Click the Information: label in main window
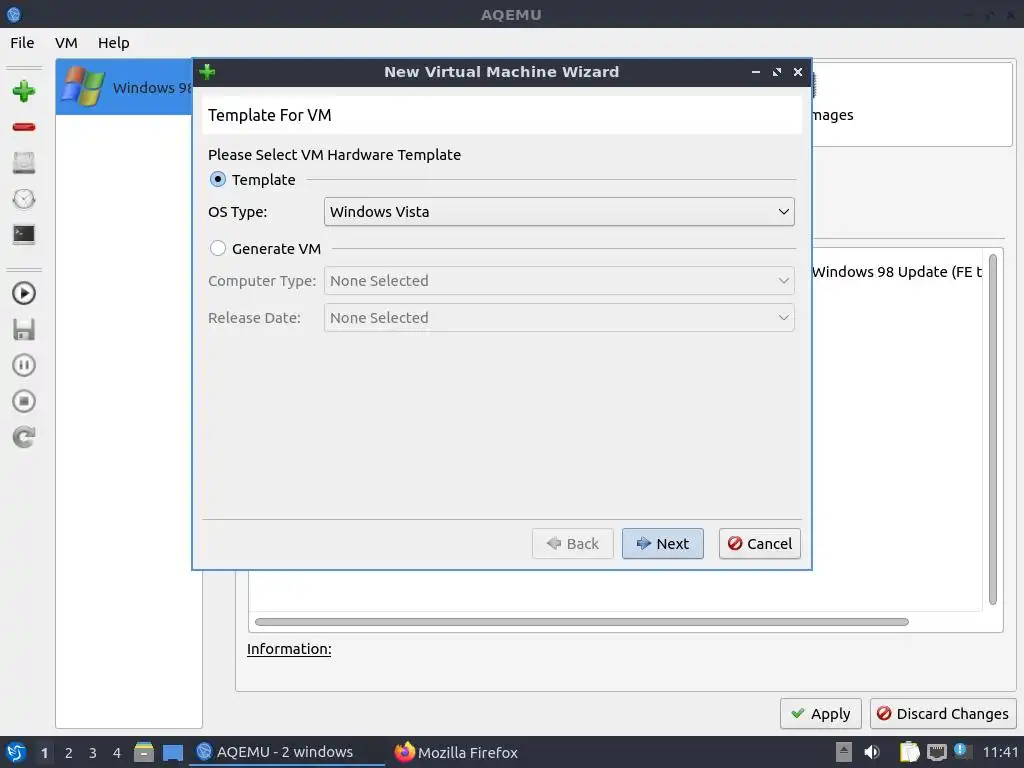 289,648
